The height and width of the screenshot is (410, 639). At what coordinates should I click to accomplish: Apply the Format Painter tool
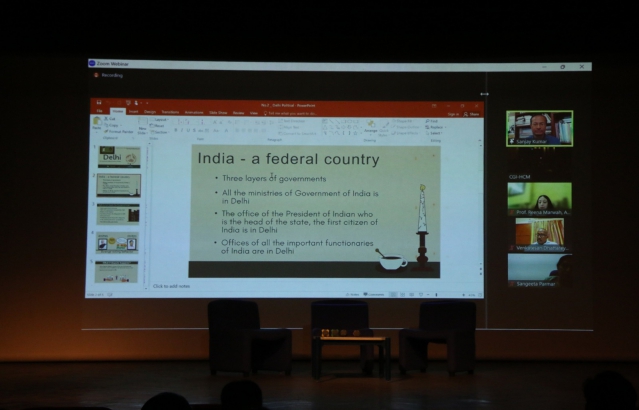(x=118, y=132)
